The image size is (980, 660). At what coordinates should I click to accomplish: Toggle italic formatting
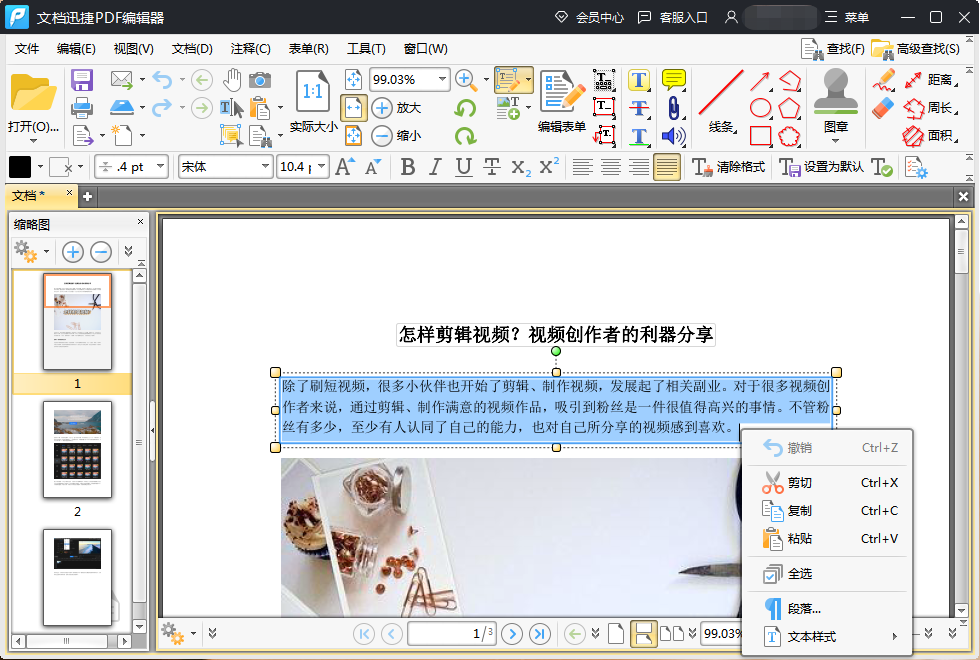point(436,167)
